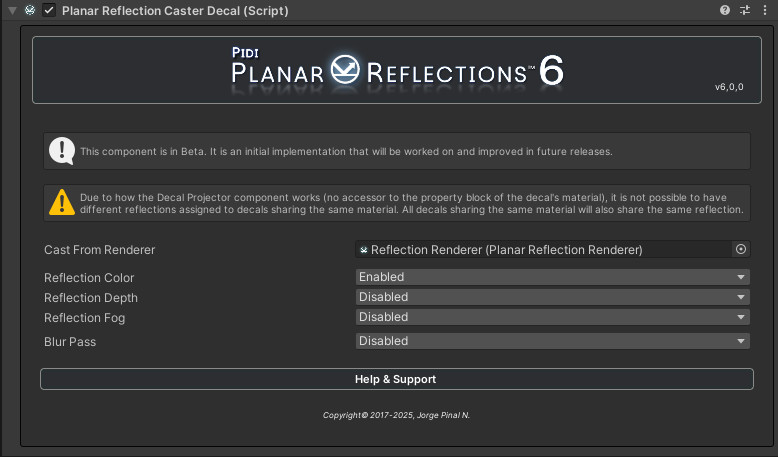
Task: Click the Planar Reflection Caster Decal title
Action: tap(175, 10)
